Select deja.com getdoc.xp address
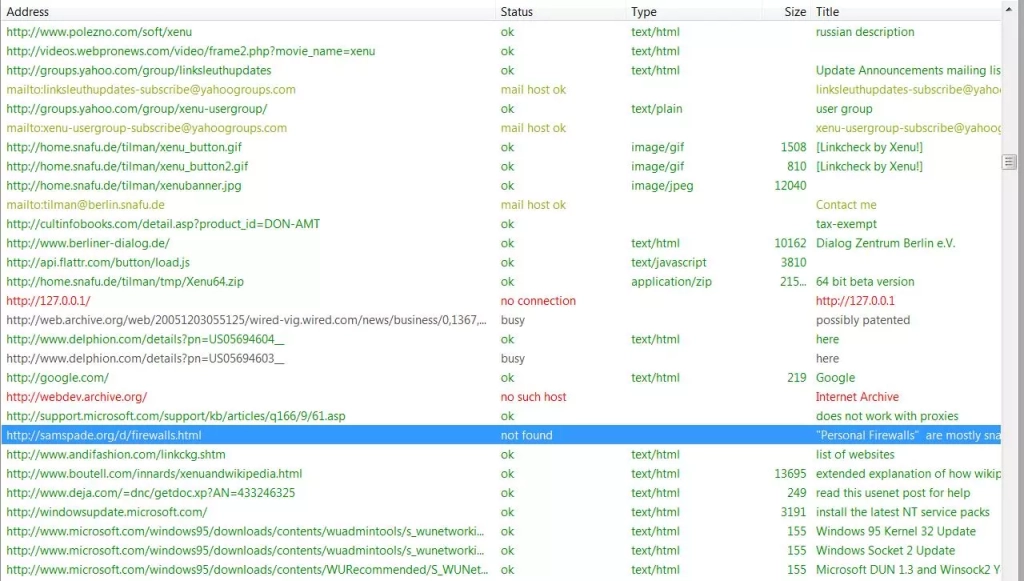The image size is (1024, 581). (x=150, y=493)
